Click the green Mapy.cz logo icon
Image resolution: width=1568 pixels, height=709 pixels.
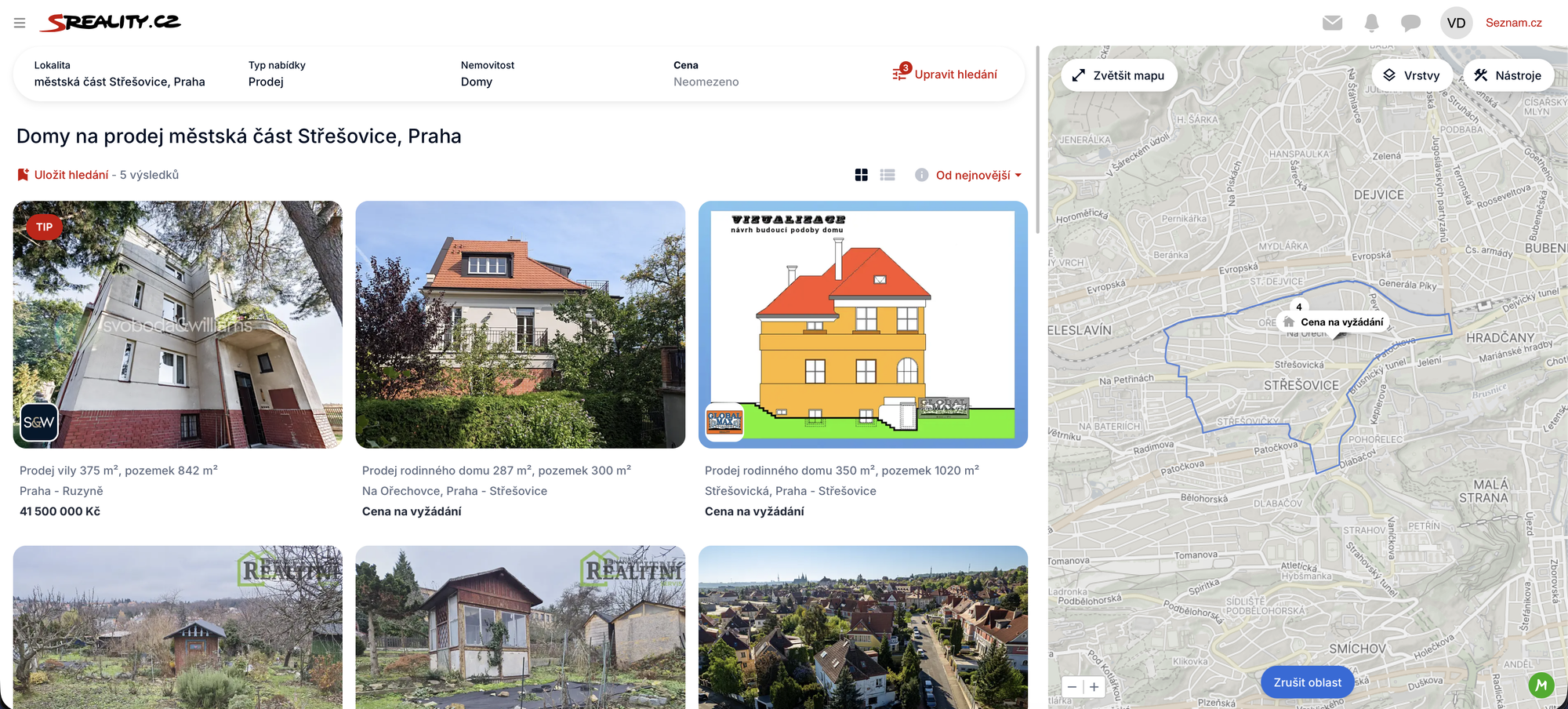[1541, 685]
